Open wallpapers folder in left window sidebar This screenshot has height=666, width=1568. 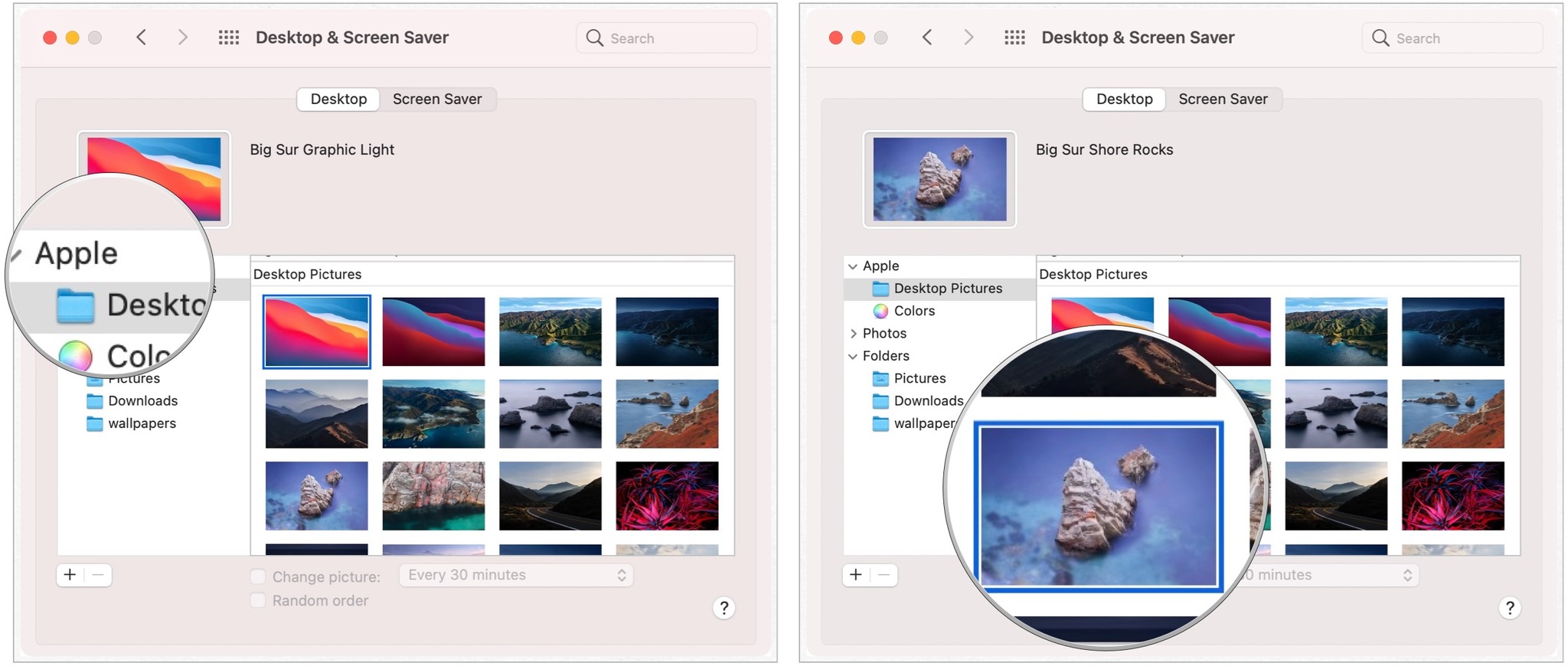[142, 423]
